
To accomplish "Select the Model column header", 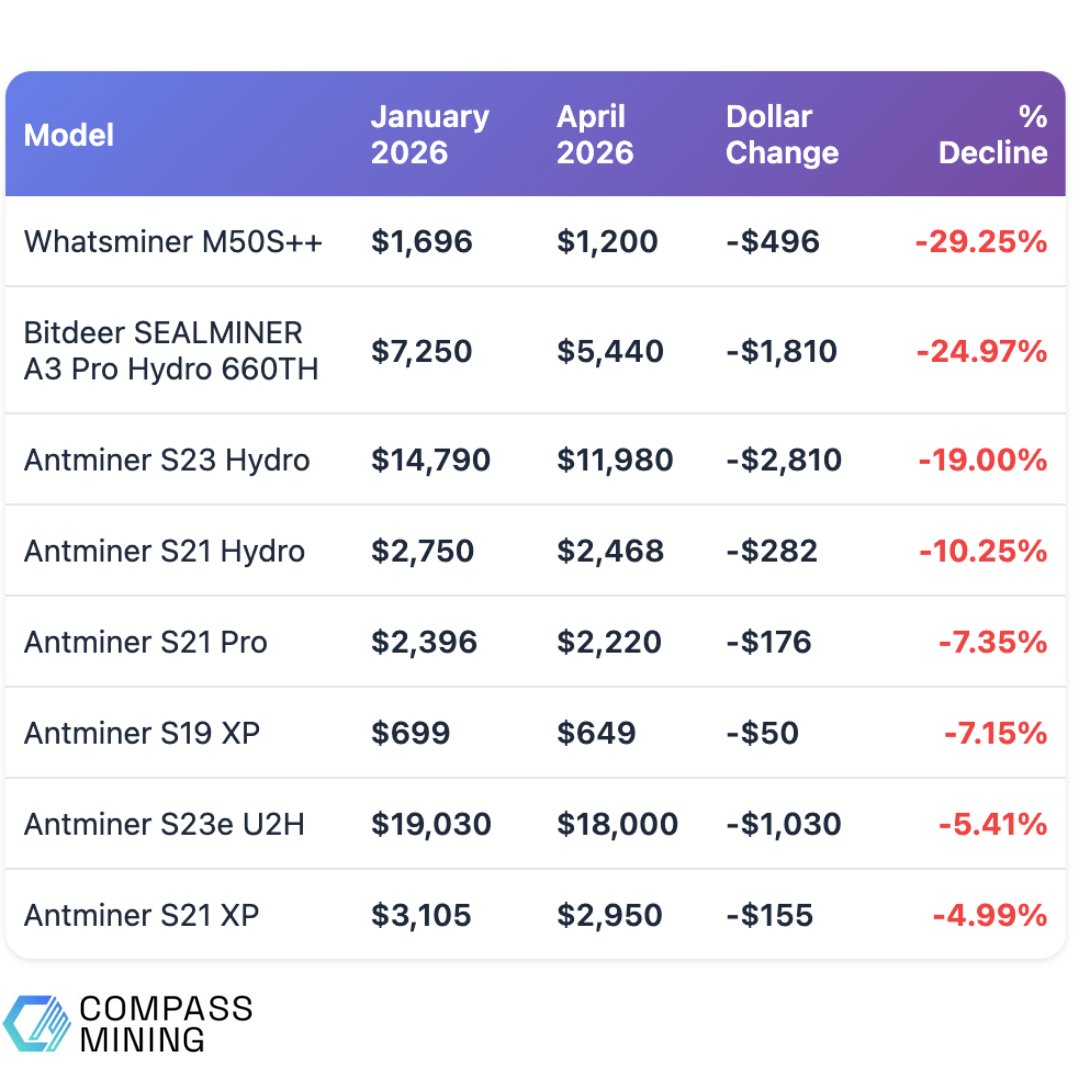I will click(x=69, y=135).
